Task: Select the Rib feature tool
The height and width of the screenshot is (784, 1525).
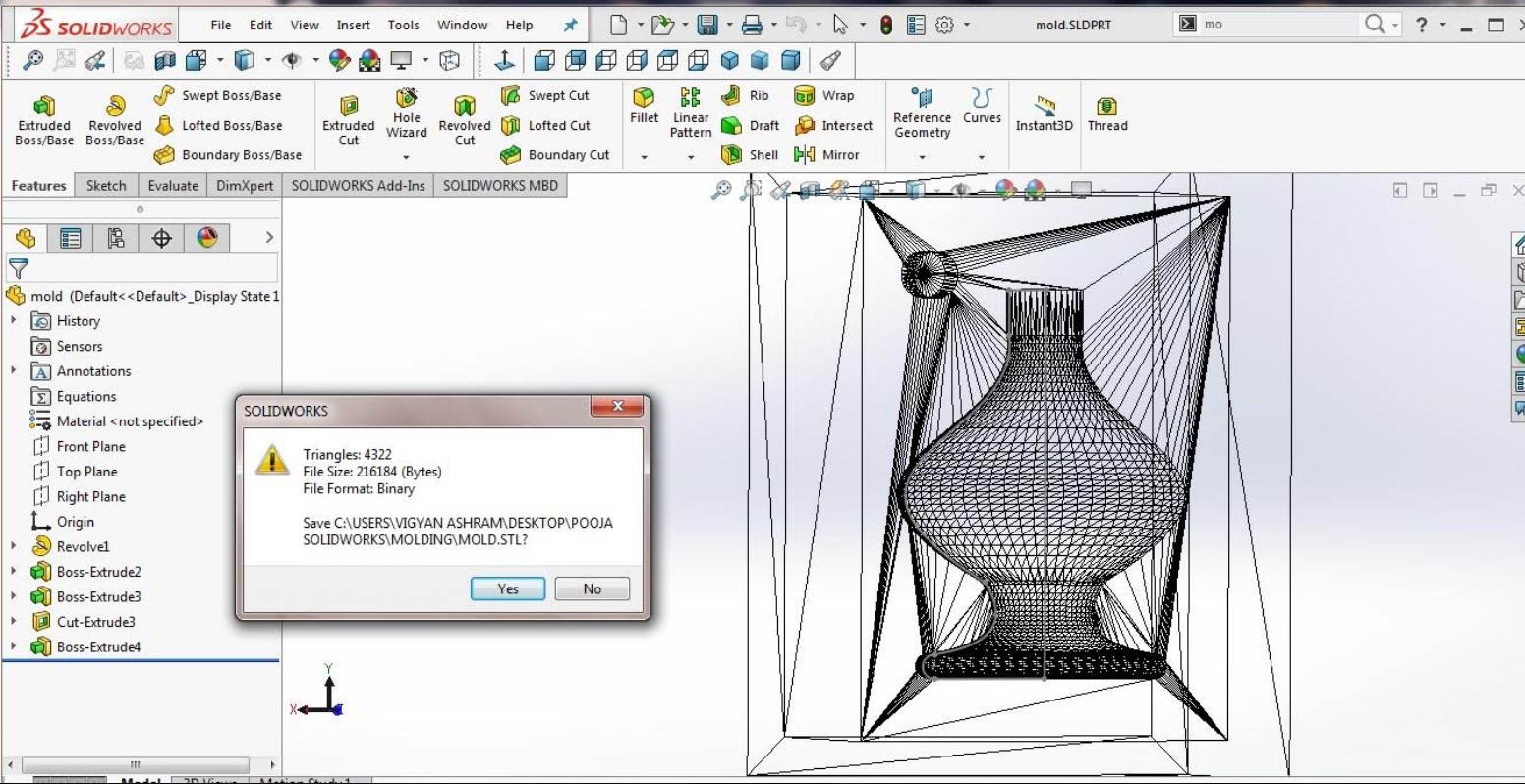Action: coord(746,95)
